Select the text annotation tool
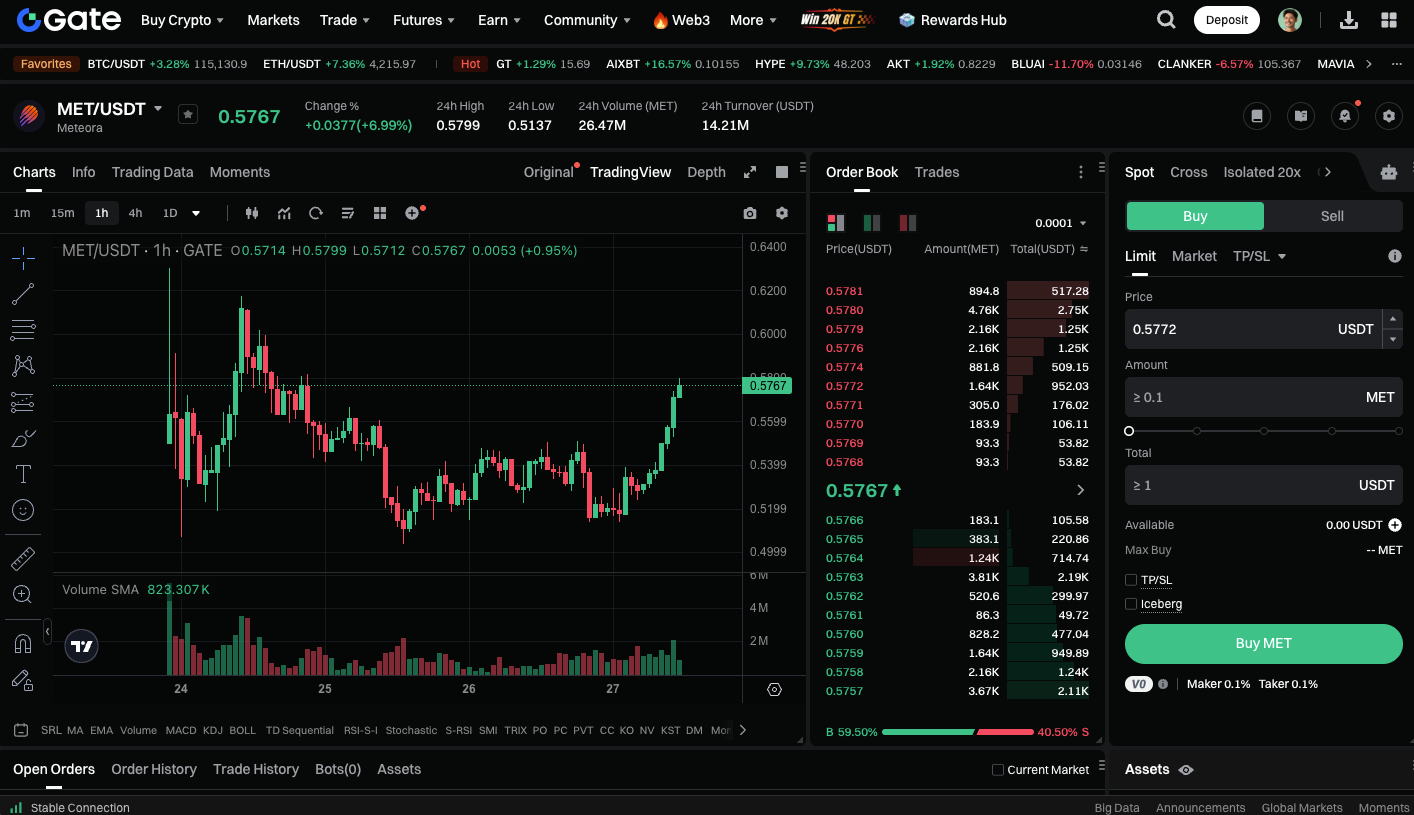This screenshot has height=815, width=1414. [23, 473]
